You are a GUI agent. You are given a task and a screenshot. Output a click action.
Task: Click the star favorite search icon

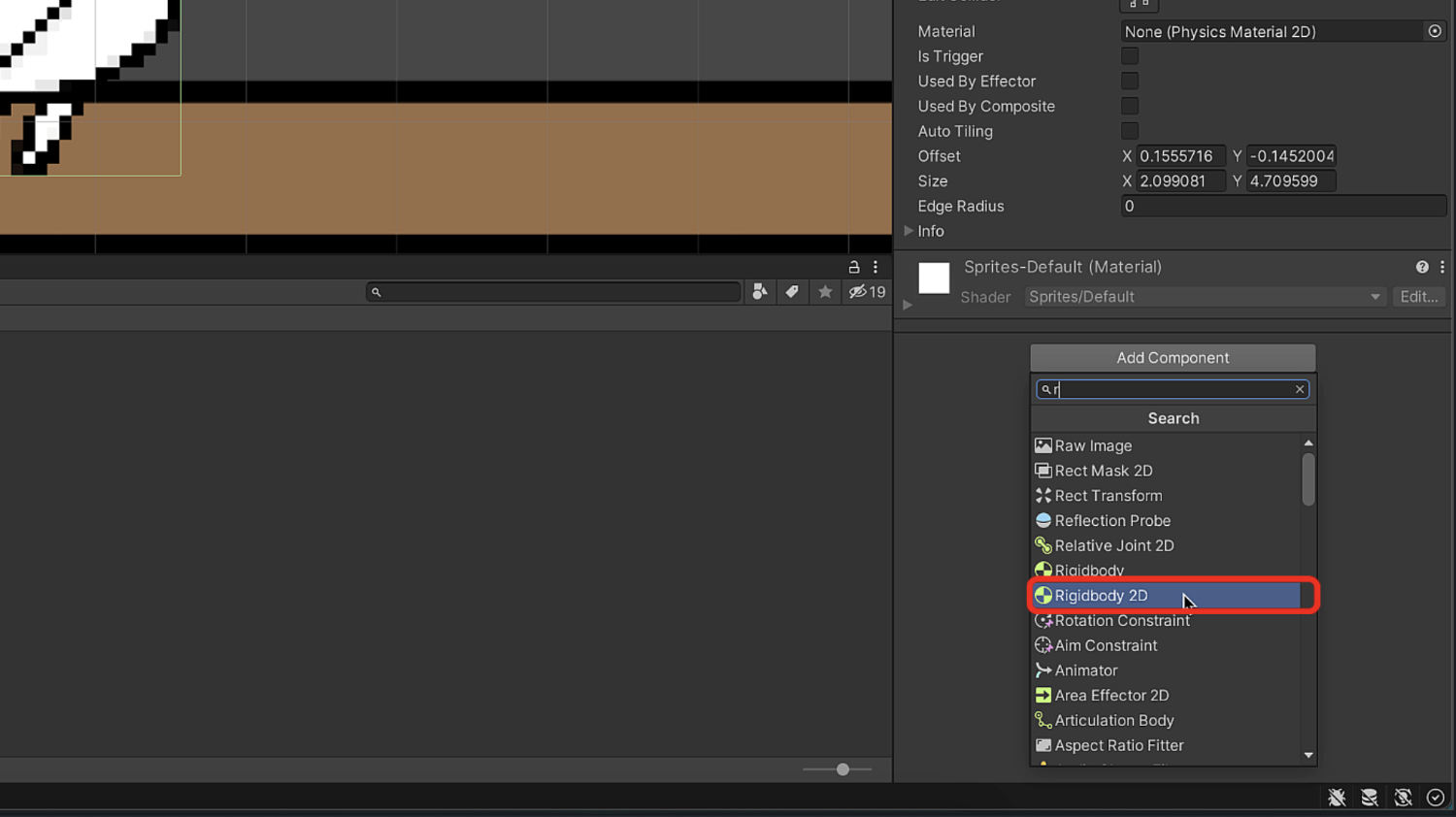pyautogui.click(x=825, y=292)
